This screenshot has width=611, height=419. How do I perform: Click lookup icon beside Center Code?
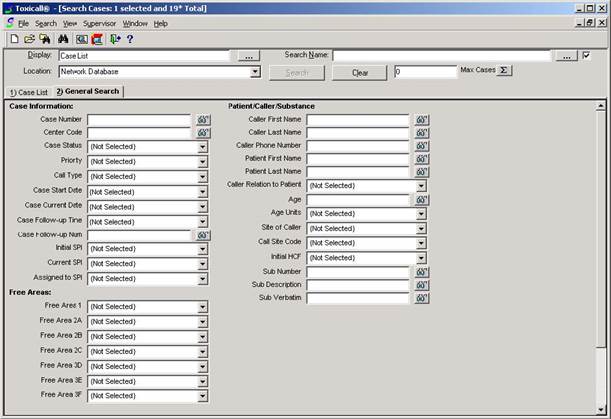[203, 133]
